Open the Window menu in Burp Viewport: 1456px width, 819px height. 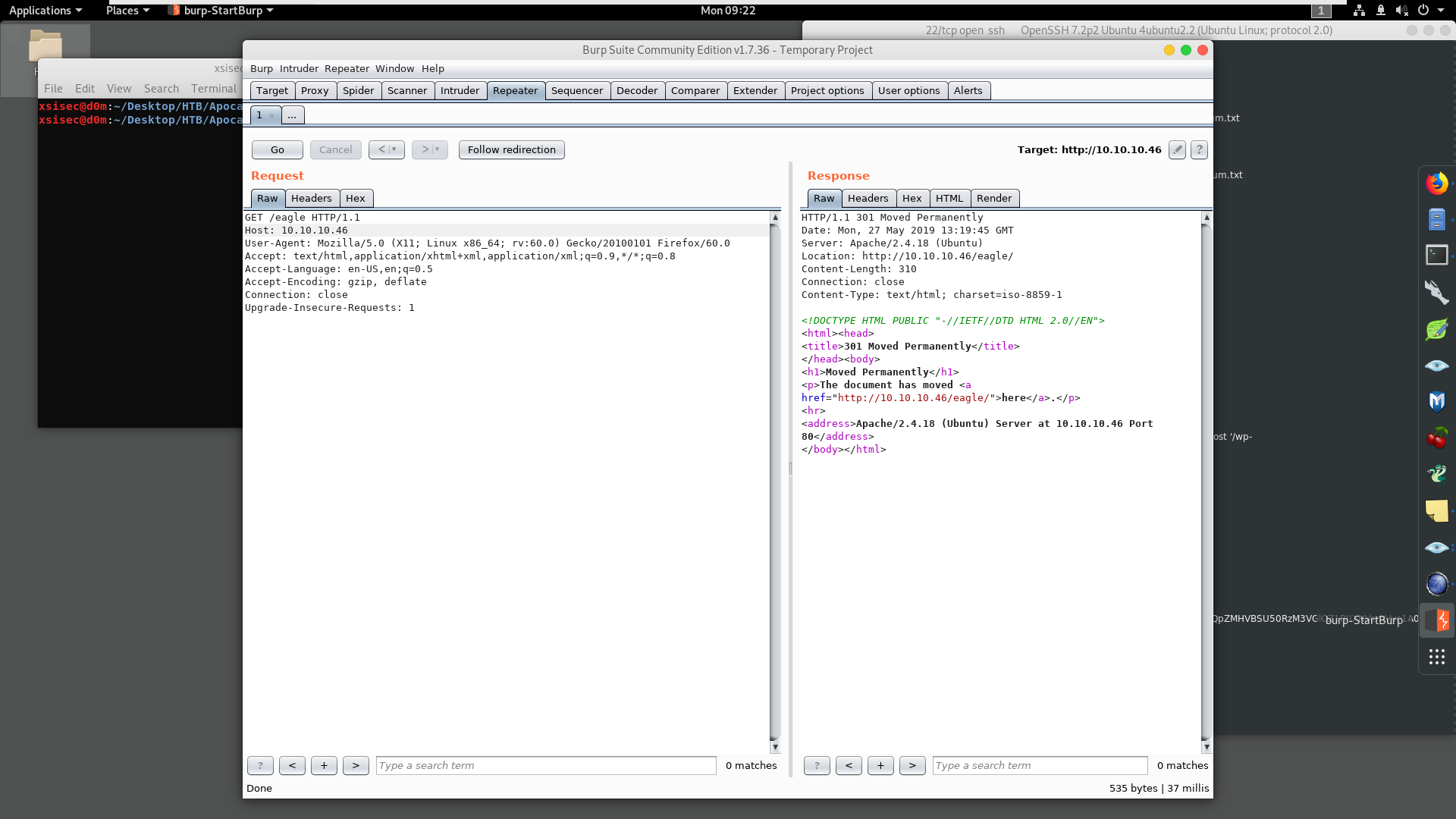click(x=394, y=69)
